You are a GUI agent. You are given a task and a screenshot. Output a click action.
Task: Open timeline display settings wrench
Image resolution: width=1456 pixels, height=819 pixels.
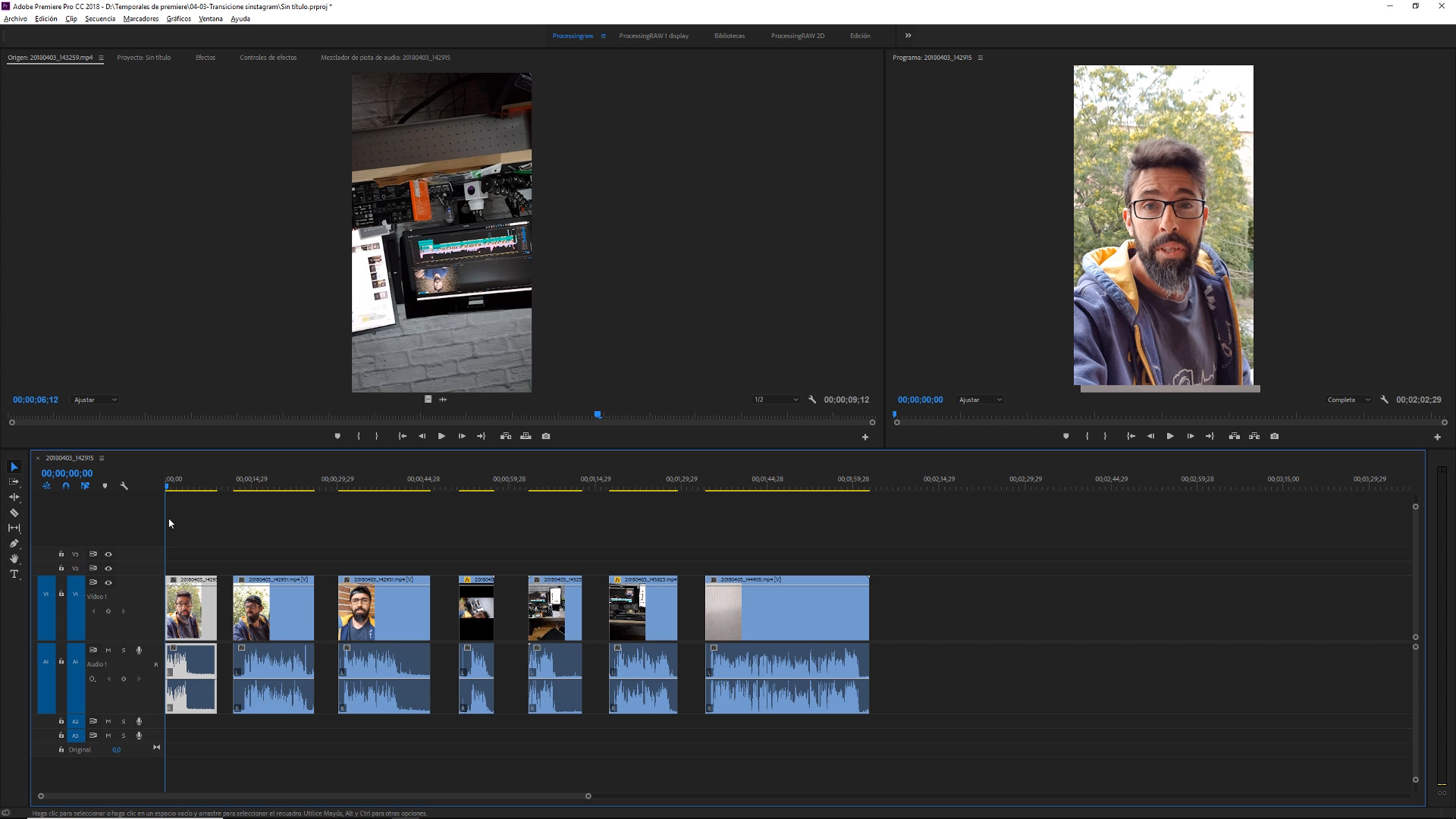[124, 486]
